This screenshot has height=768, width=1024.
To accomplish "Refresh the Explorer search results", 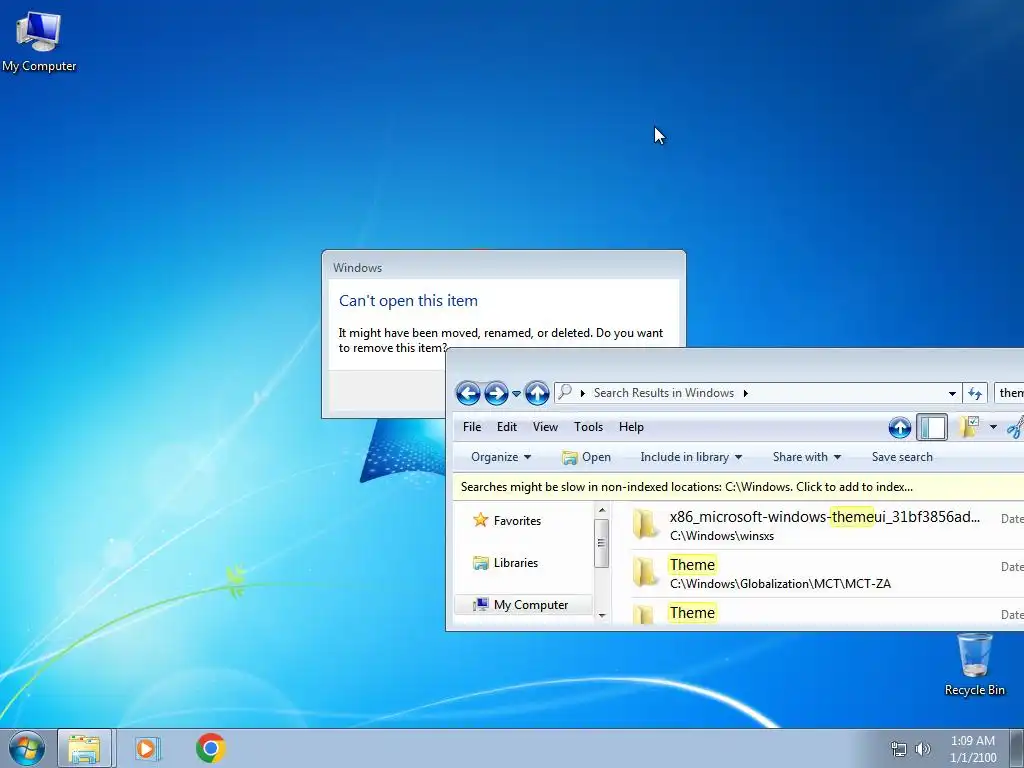I will pos(975,393).
